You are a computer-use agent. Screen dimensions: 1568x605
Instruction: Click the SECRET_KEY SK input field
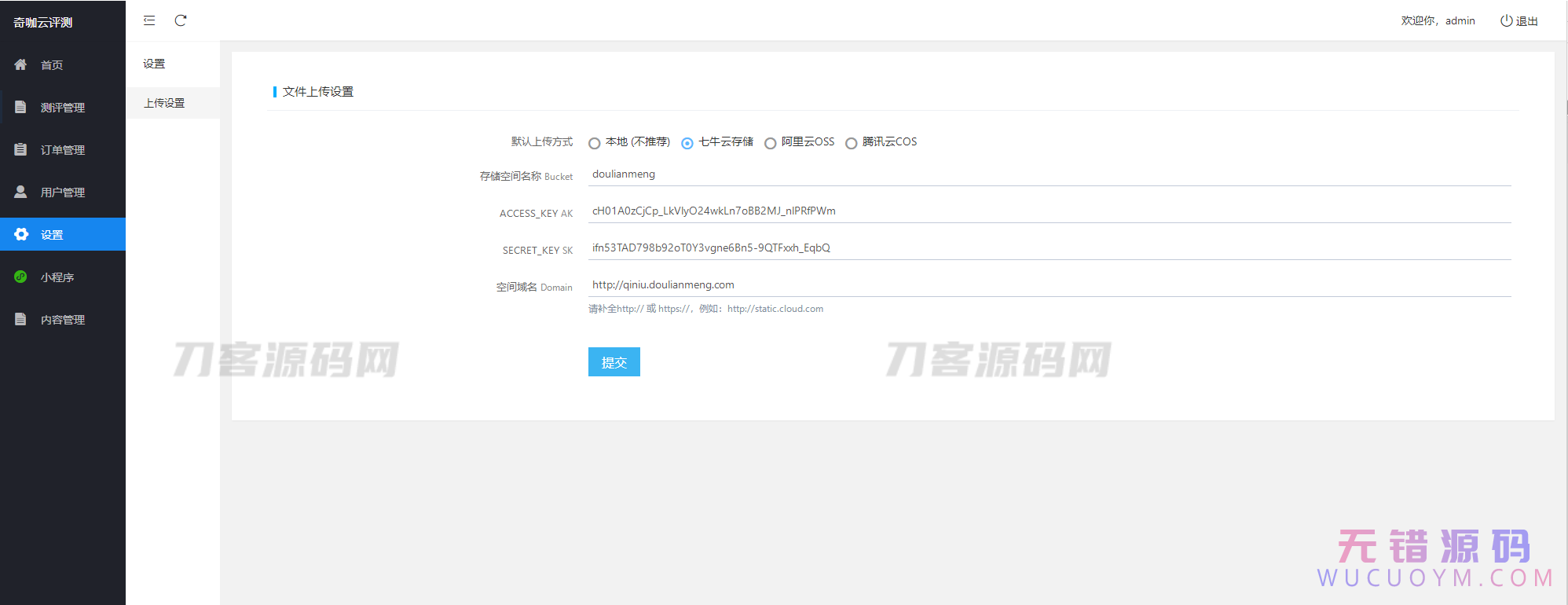tap(1050, 248)
